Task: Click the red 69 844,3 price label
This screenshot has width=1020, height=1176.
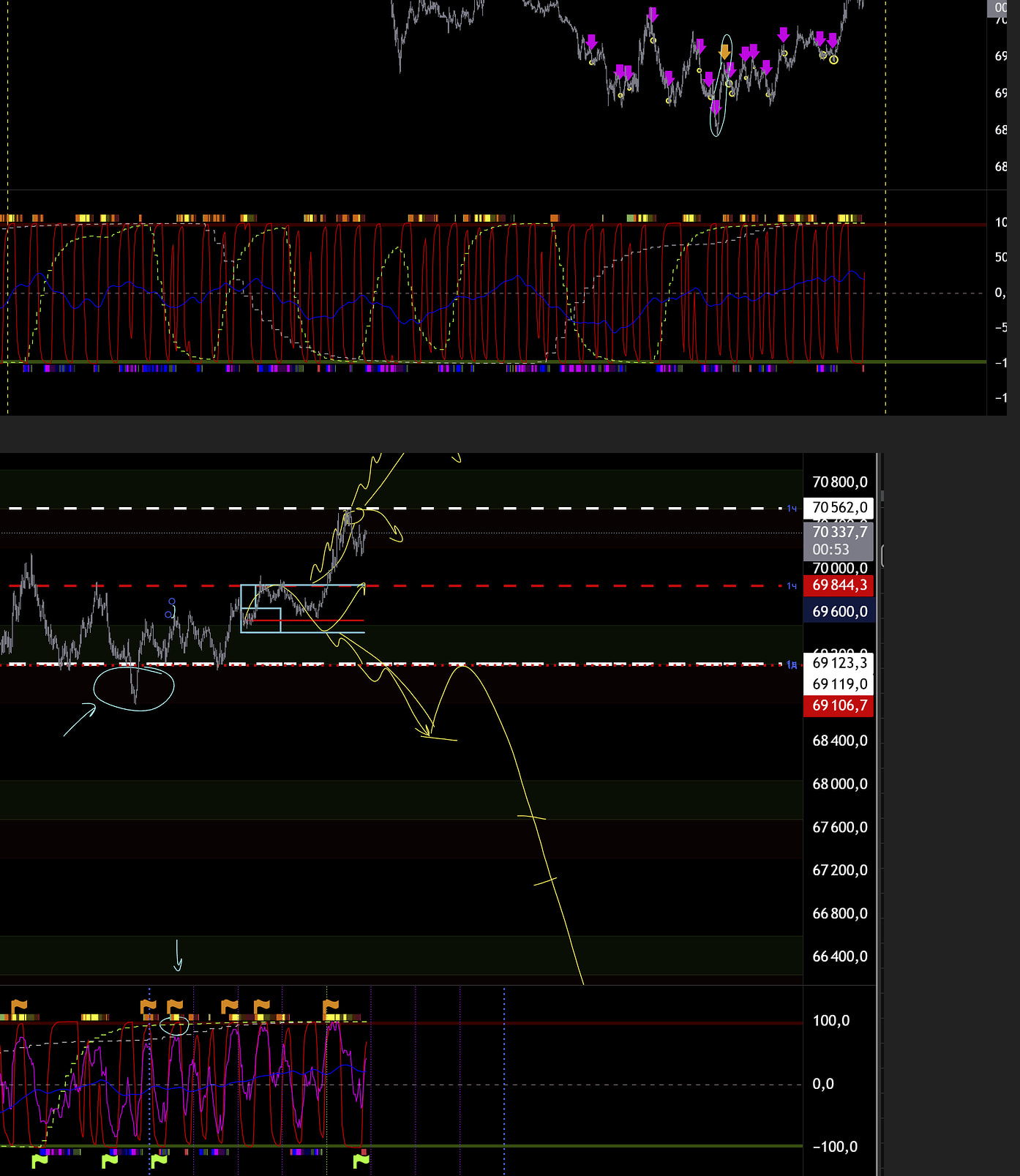Action: pyautogui.click(x=839, y=585)
